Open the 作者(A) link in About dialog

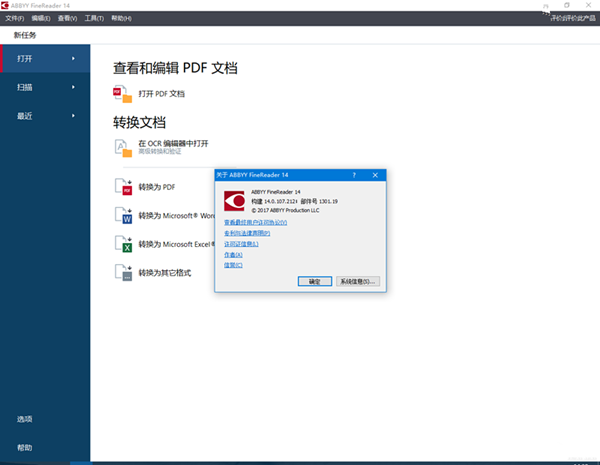pos(233,255)
